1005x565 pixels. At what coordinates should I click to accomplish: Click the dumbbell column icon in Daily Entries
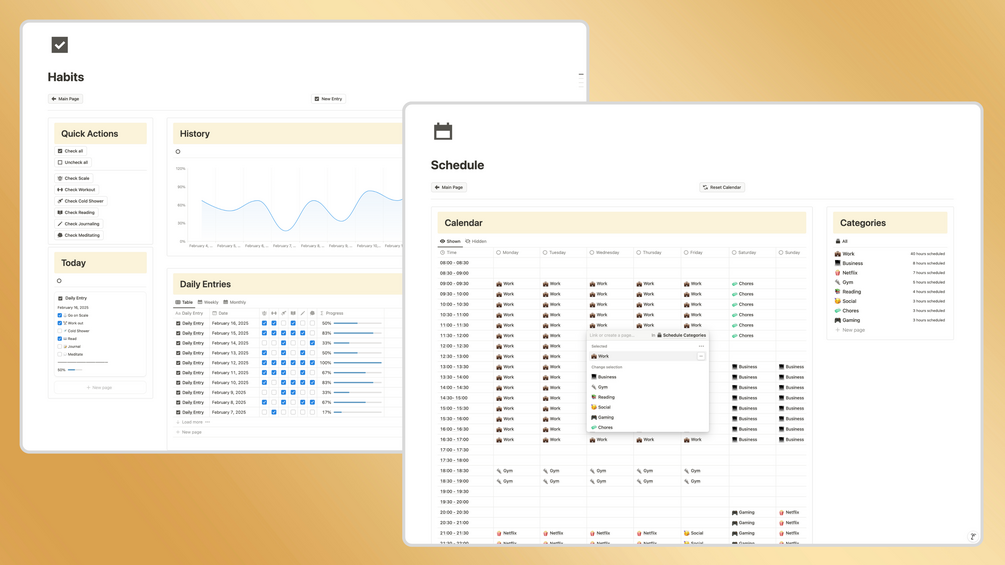274,313
